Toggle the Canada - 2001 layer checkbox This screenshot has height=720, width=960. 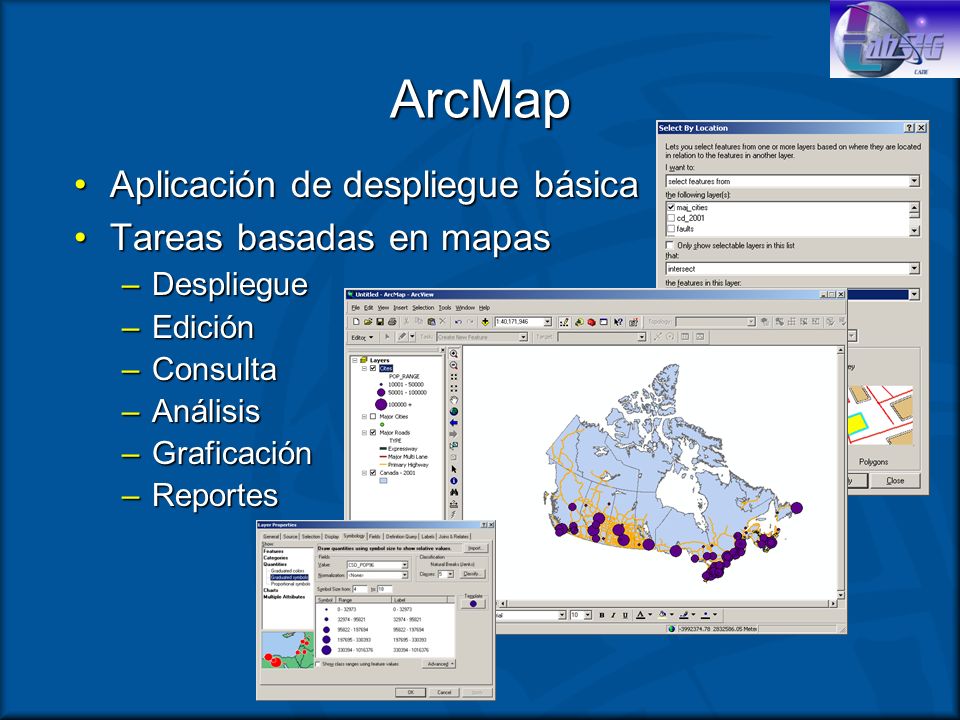[x=373, y=473]
